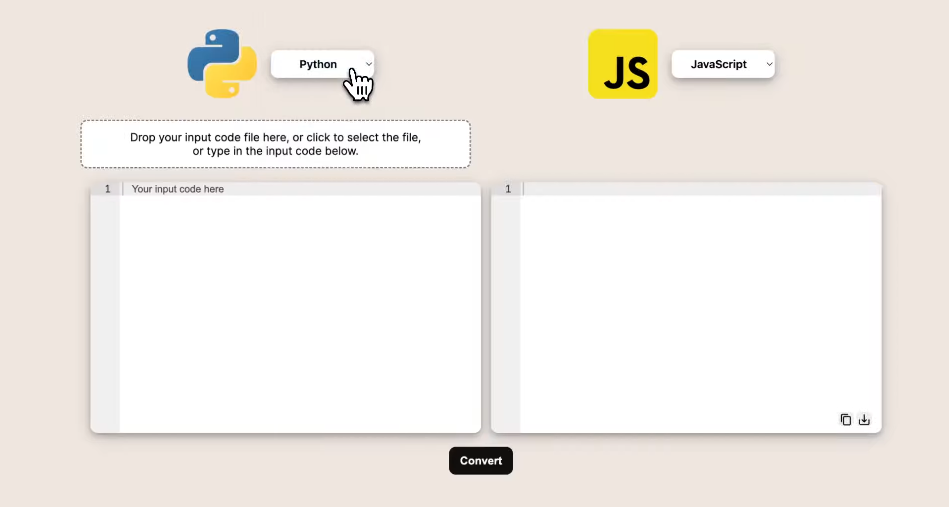Viewport: 949px width, 507px height.
Task: Open the Python source language dropdown
Action: click(x=323, y=64)
